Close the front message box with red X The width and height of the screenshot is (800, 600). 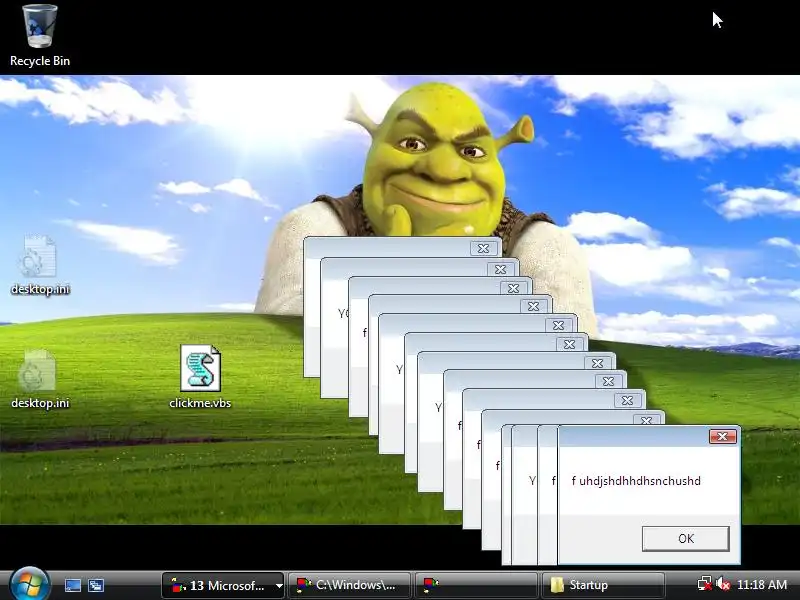click(722, 436)
